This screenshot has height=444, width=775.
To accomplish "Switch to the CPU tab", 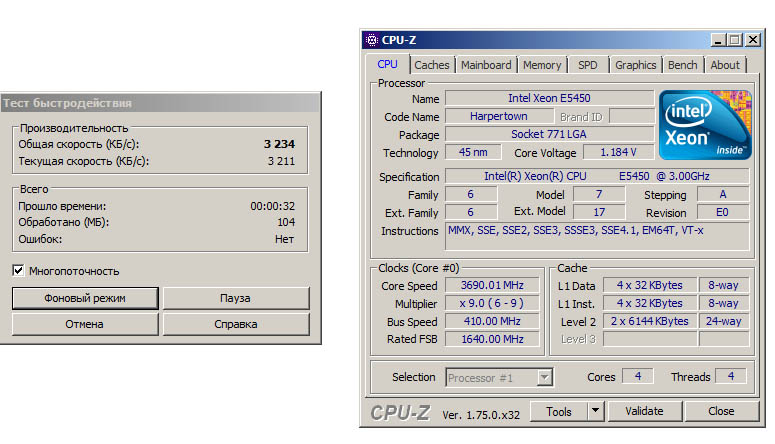I will pyautogui.click(x=388, y=64).
